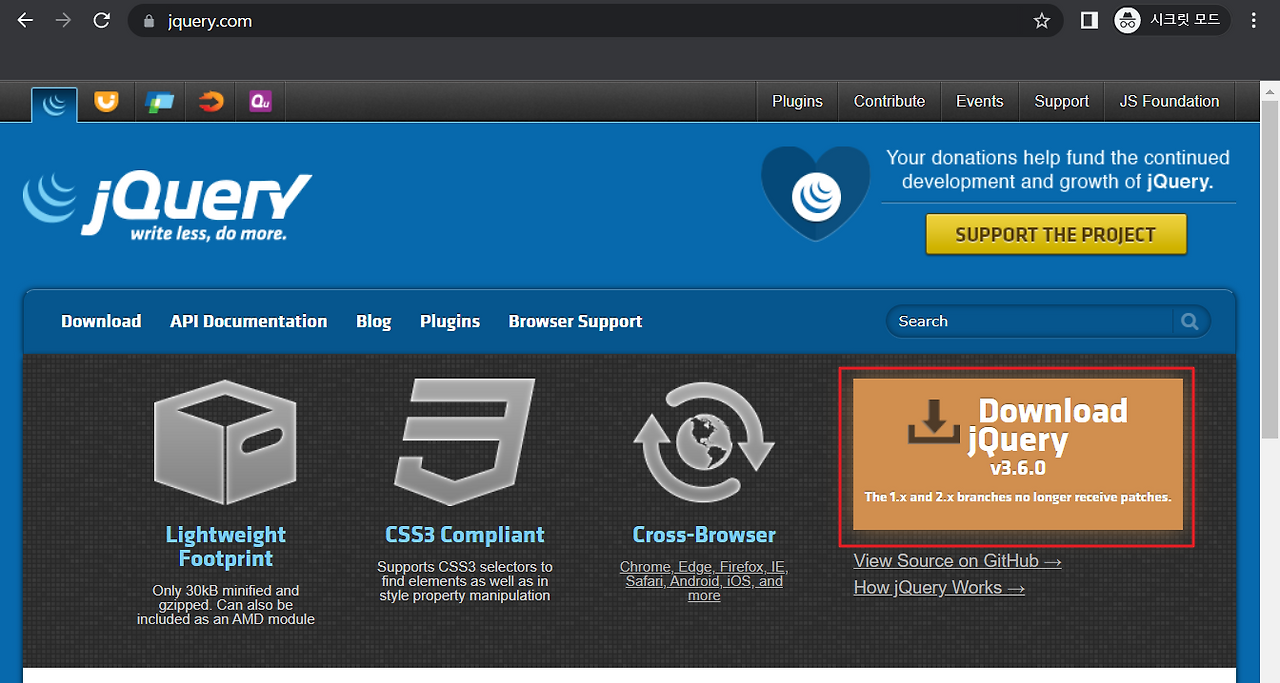
Task: Click the heart donation icon
Action: pos(816,195)
